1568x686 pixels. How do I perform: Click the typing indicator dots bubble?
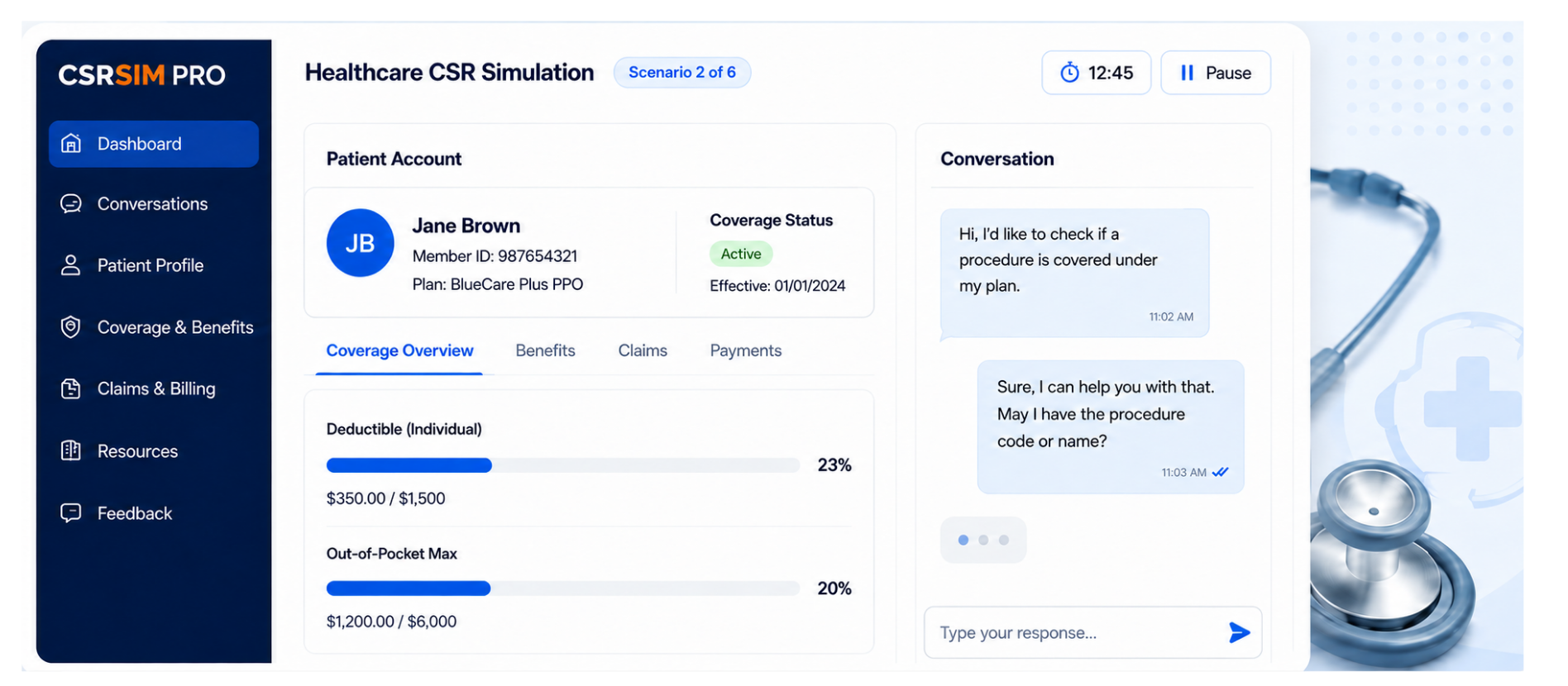click(x=983, y=540)
